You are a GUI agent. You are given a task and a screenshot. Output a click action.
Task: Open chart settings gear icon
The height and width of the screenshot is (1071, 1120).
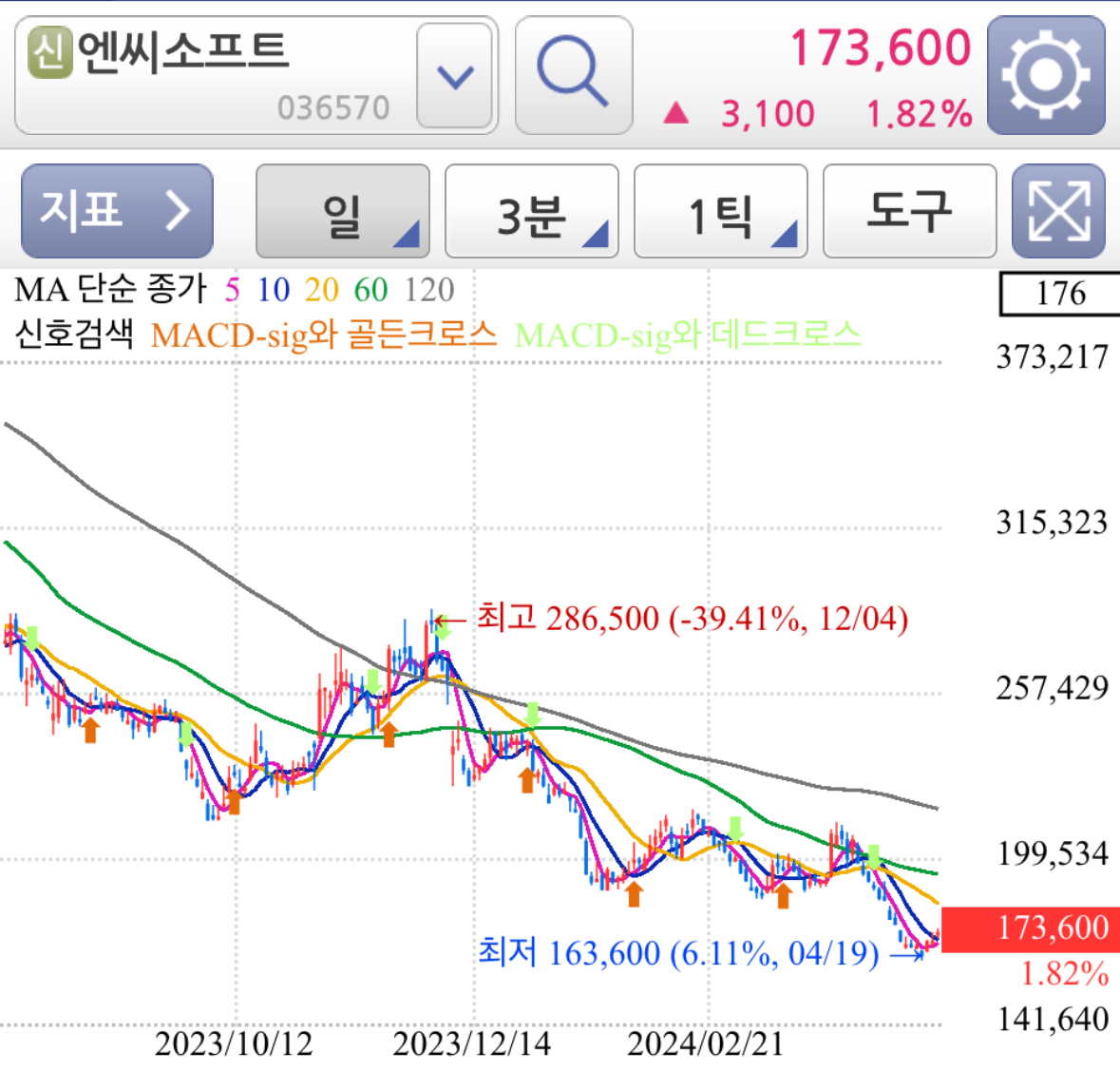tap(1046, 75)
